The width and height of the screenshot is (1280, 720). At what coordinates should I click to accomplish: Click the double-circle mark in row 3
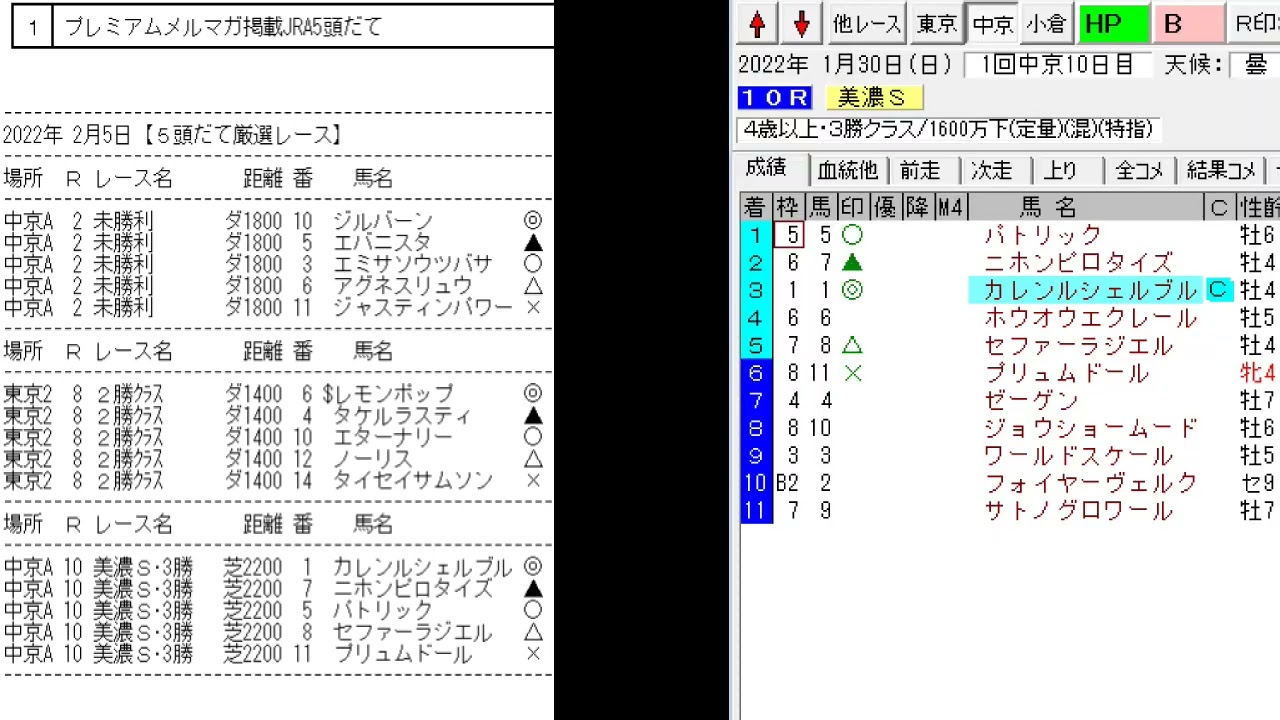point(852,290)
